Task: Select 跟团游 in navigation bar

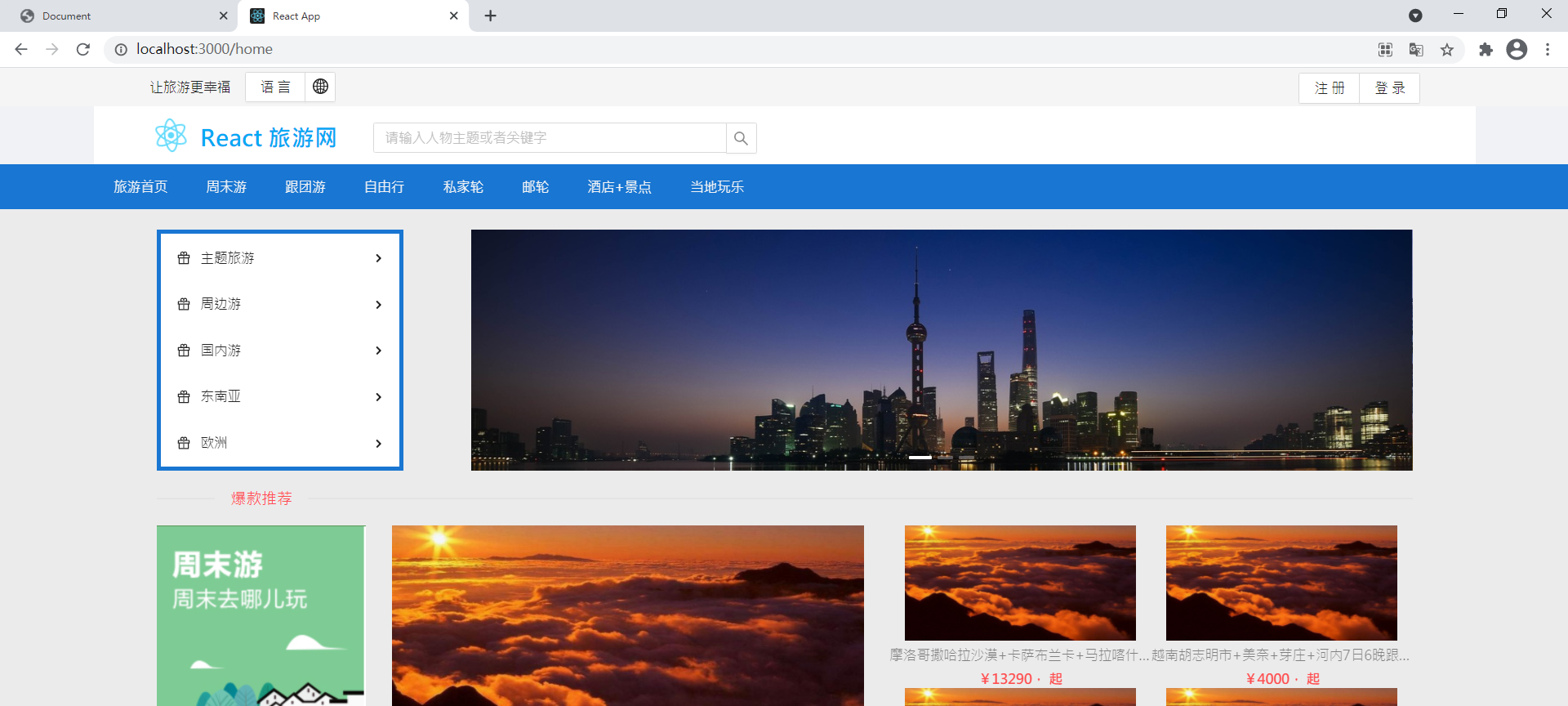Action: pos(305,186)
